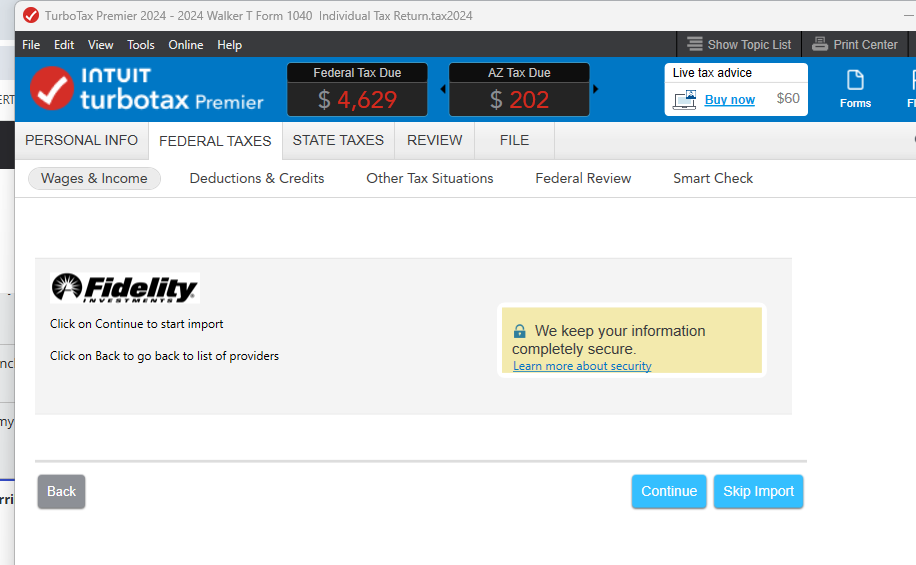Screen dimensions: 916x565
Task: Select the FEDERAL TAXES tab
Action: (216, 141)
